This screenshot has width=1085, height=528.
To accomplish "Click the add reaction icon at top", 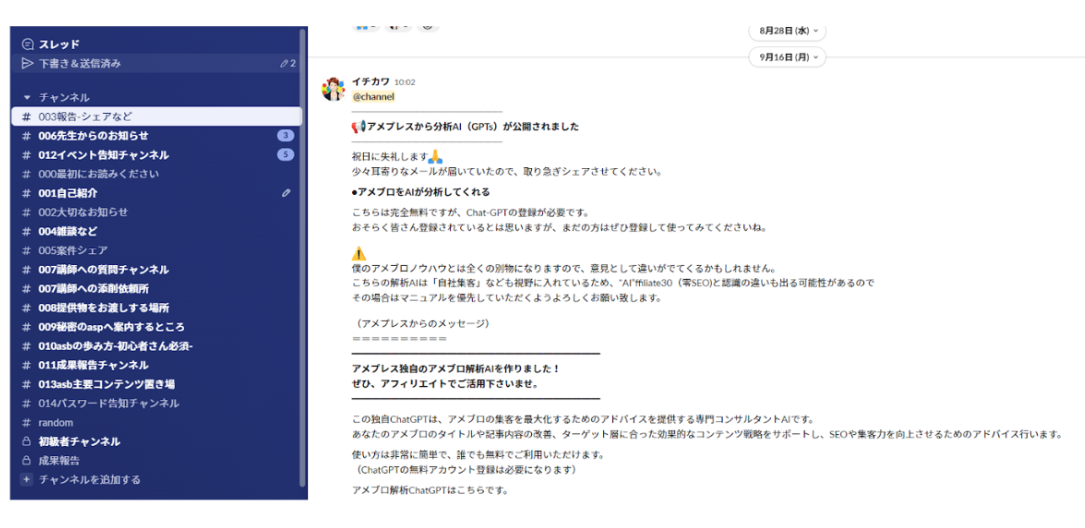I will click(428, 26).
